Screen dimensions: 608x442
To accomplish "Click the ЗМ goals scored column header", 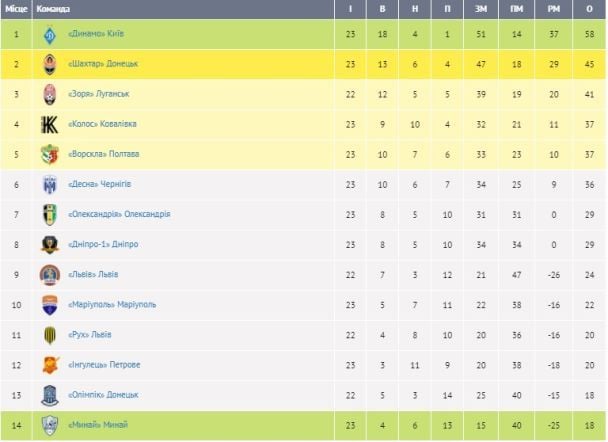I will tap(481, 9).
